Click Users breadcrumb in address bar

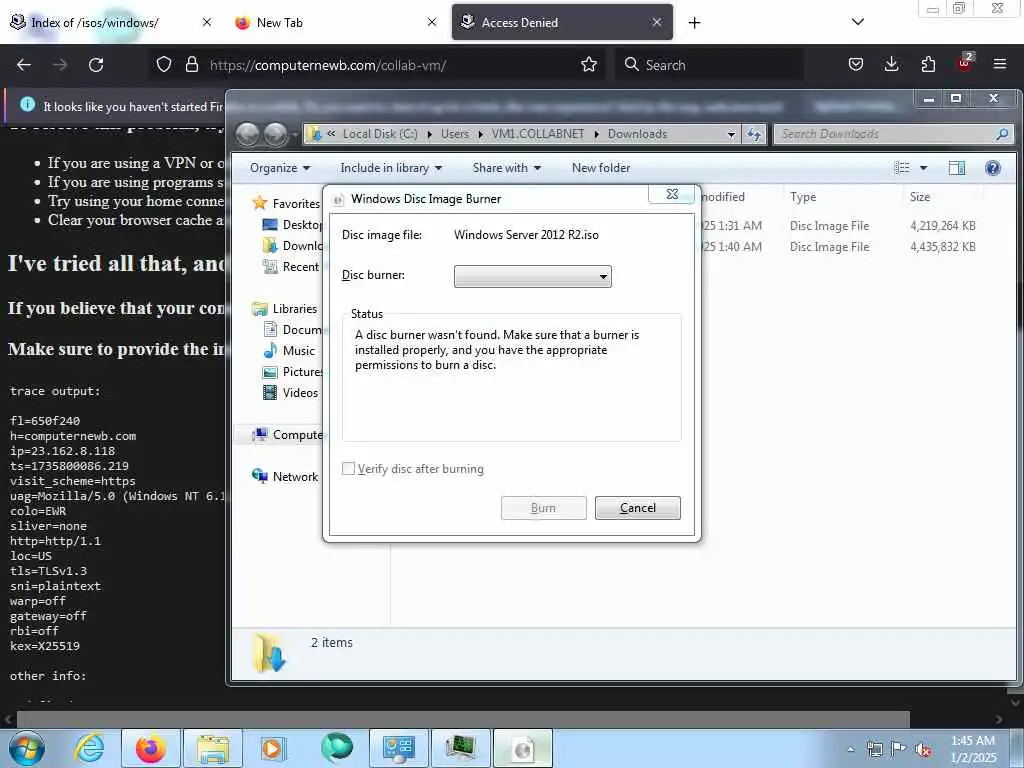455,134
